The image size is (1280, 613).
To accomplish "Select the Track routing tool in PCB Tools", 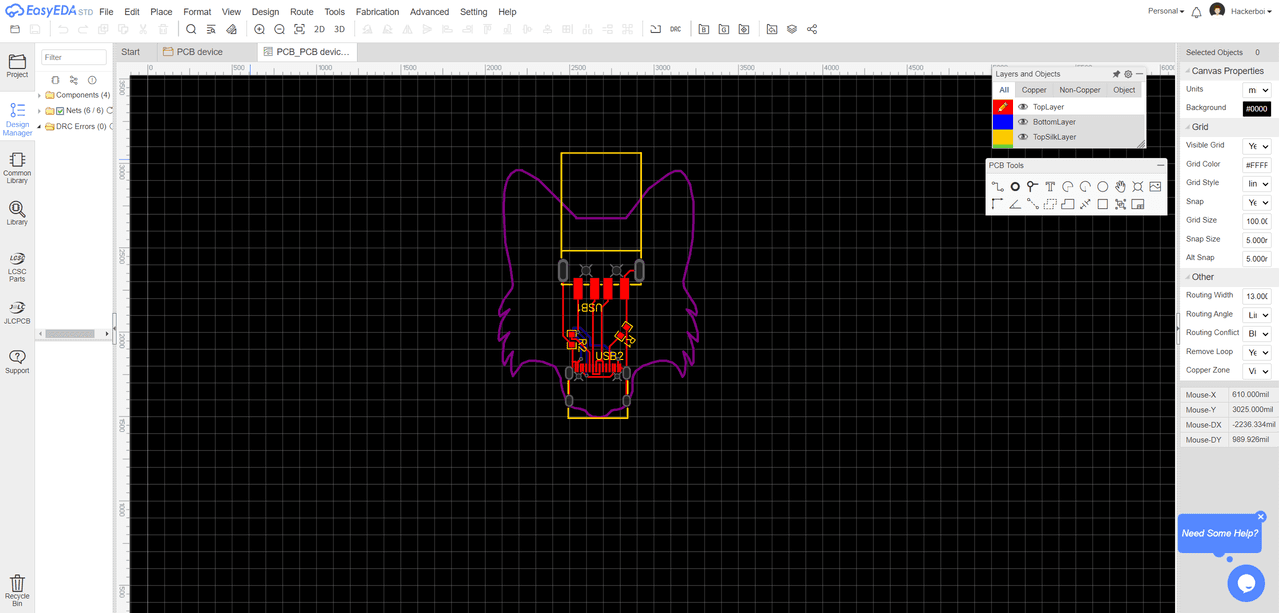I will 997,187.
